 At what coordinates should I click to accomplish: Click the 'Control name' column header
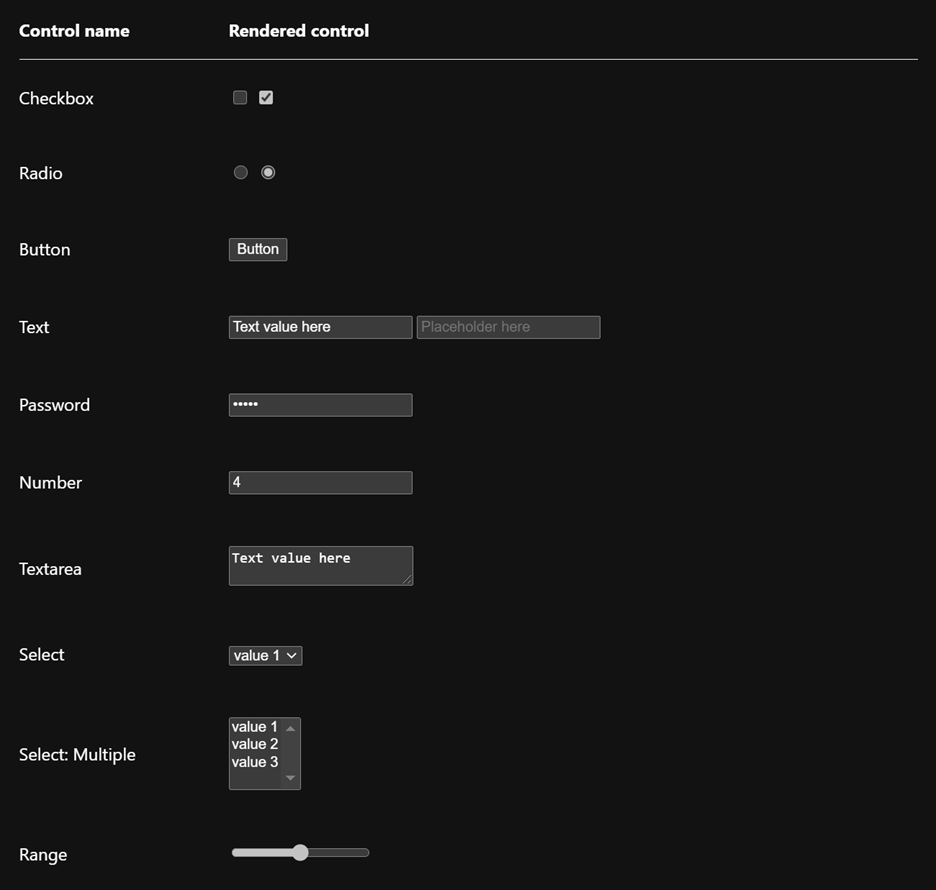click(x=74, y=31)
